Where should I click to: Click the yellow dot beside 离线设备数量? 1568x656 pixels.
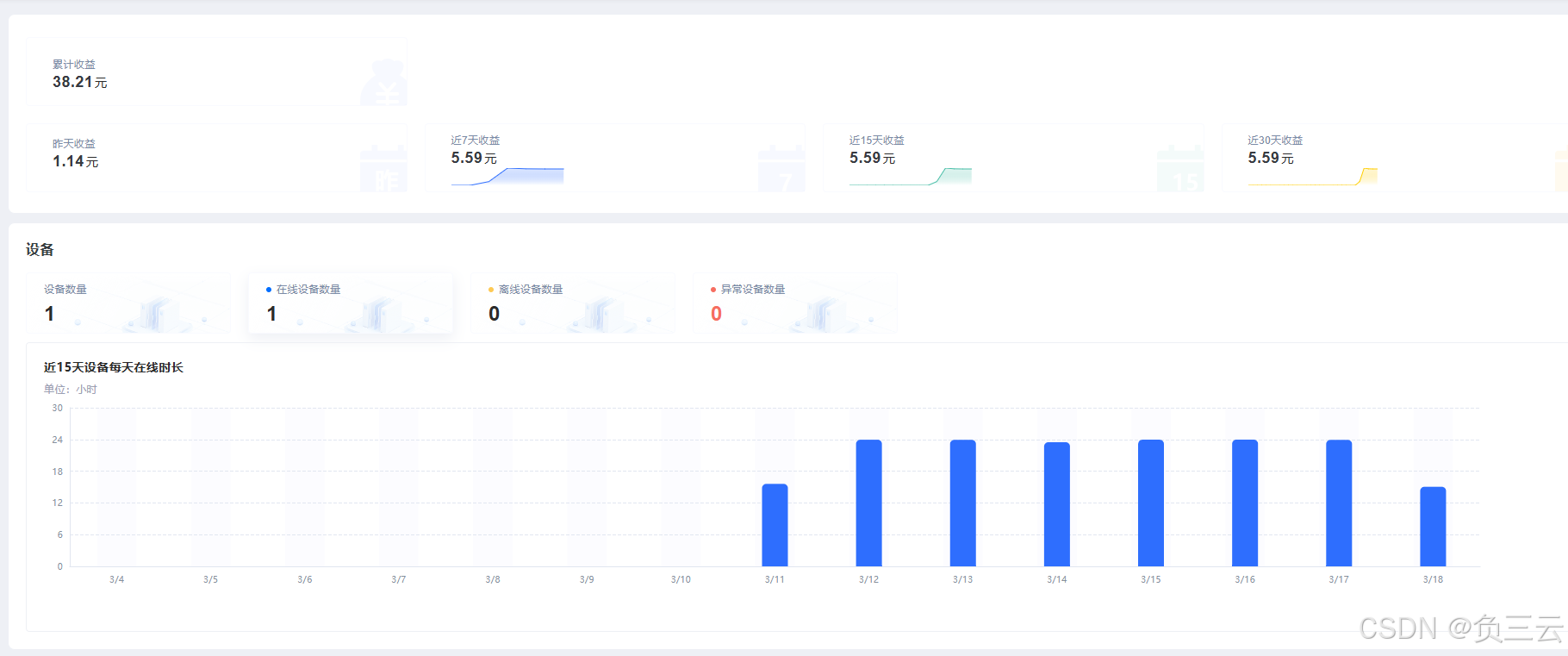click(491, 290)
